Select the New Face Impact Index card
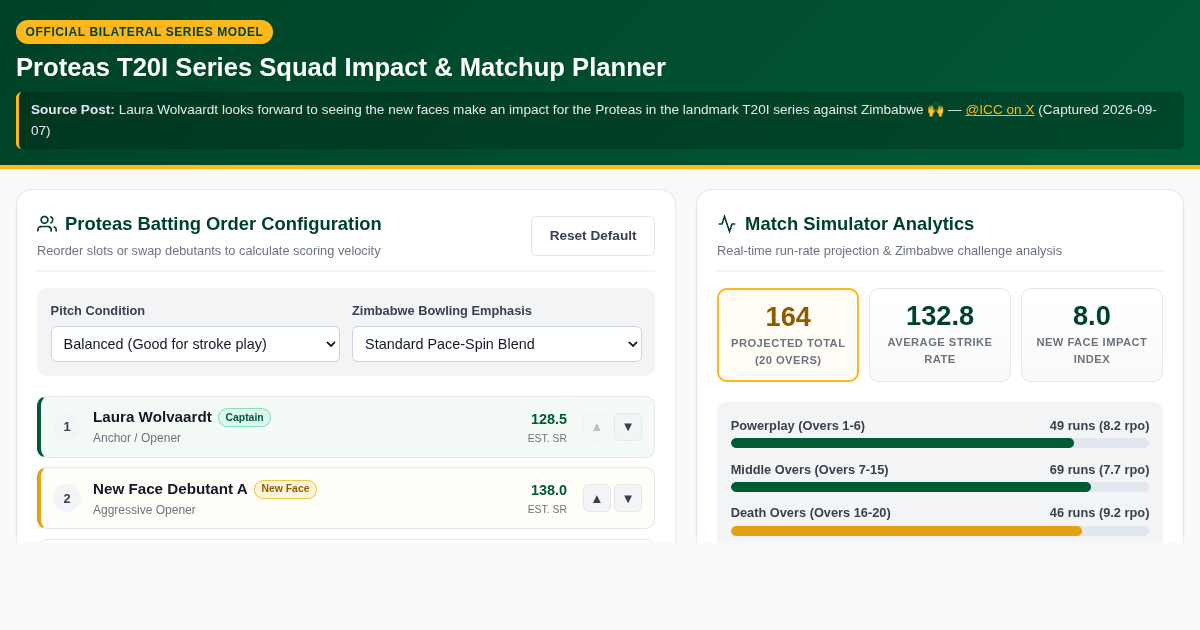The image size is (1200, 630). click(x=1092, y=335)
